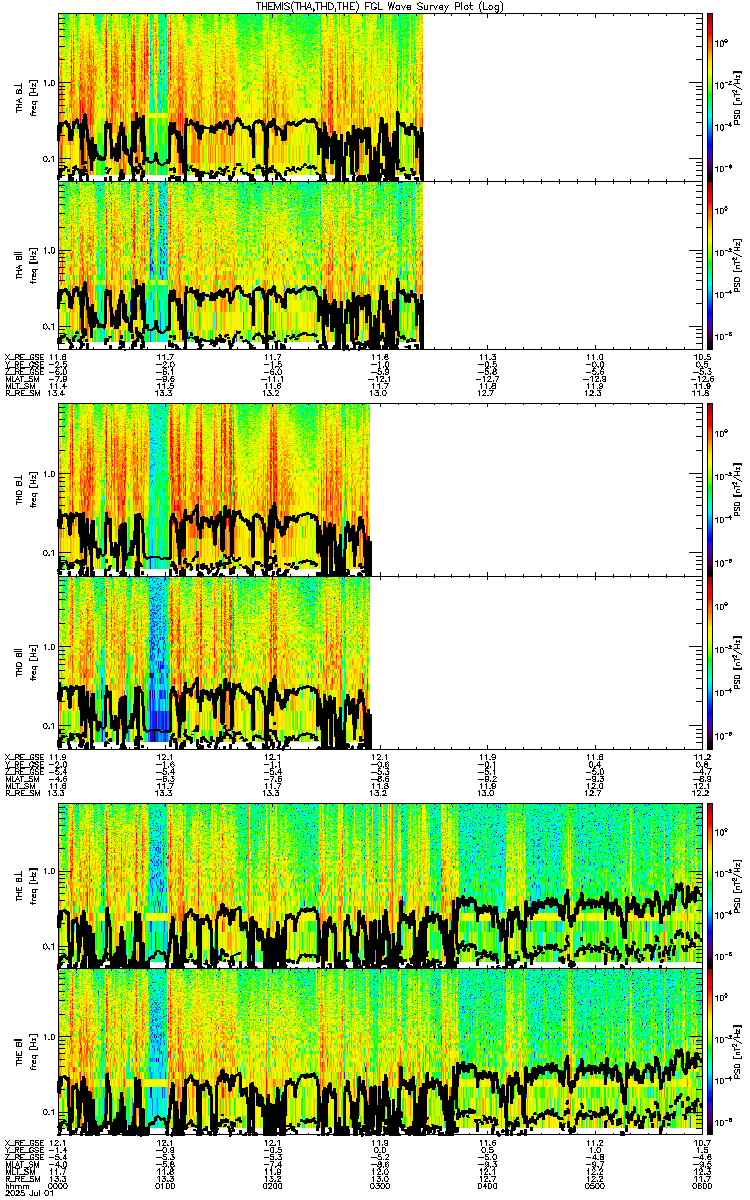Click the PSD color bar beside THA B-parallel
Viewport: 750px width, 1200px height.
point(709,263)
